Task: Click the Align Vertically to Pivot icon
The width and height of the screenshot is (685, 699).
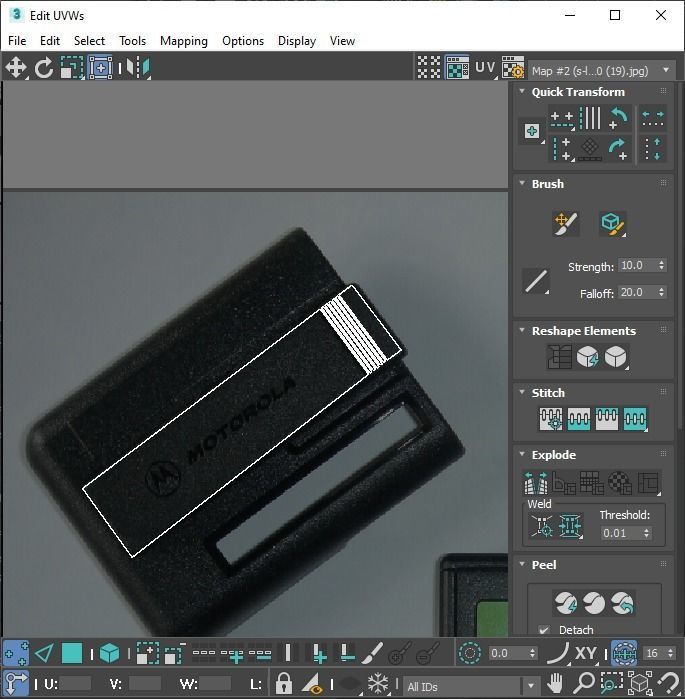Action: [562, 149]
